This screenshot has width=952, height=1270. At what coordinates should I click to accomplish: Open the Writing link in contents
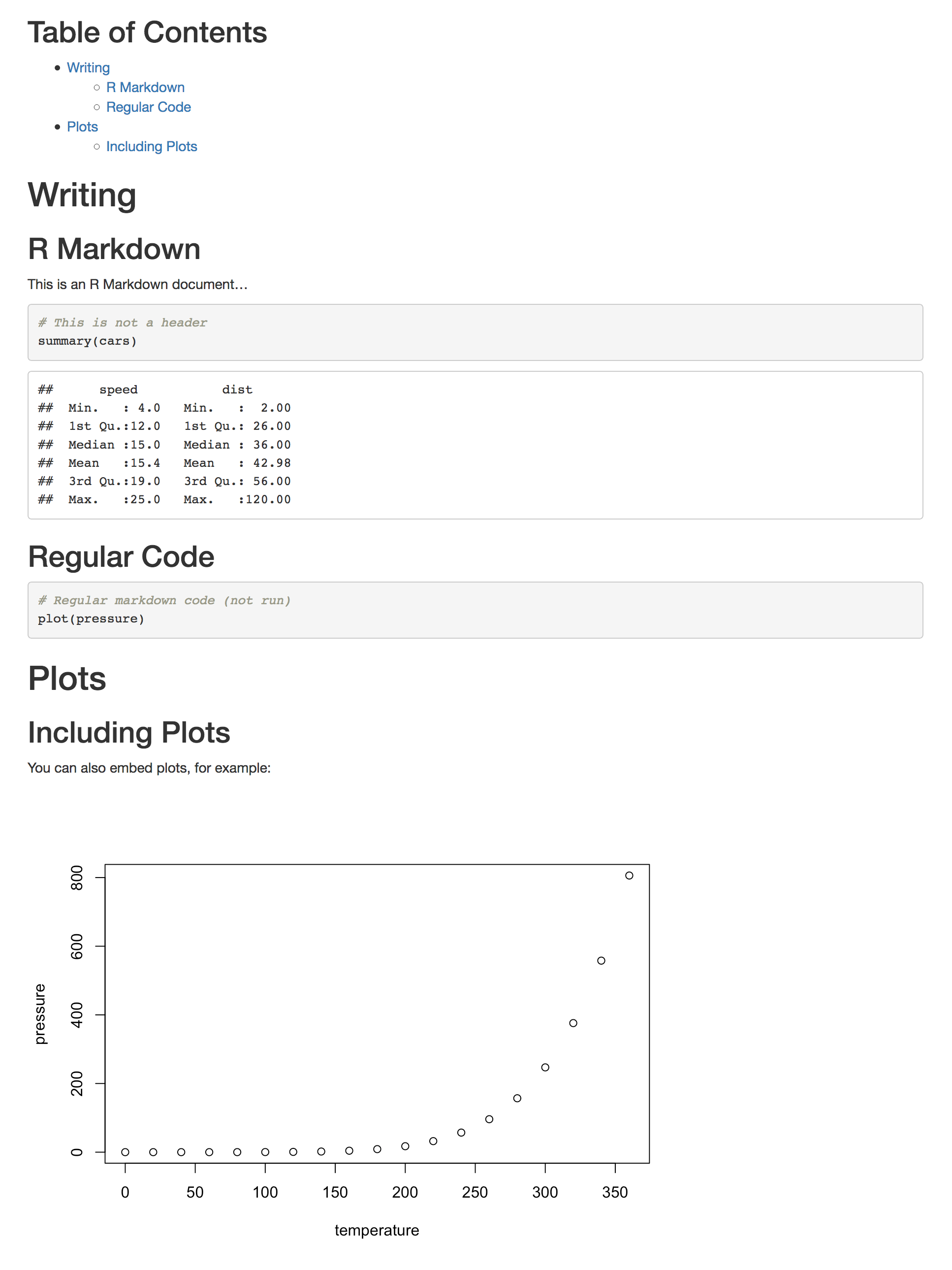pos(88,68)
